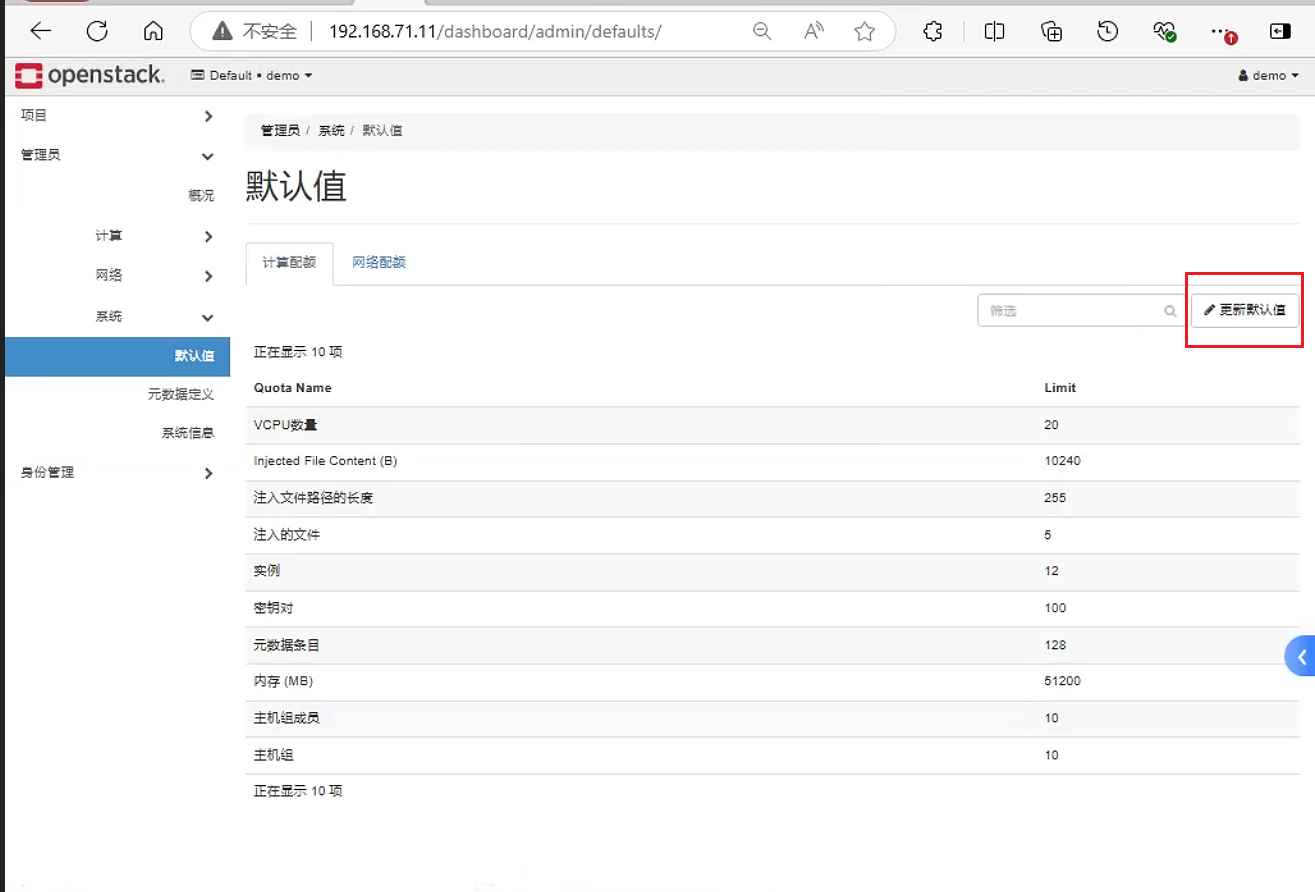Viewport: 1315px width, 892px height.
Task: Click 系统 in the breadcrumb
Action: (331, 130)
